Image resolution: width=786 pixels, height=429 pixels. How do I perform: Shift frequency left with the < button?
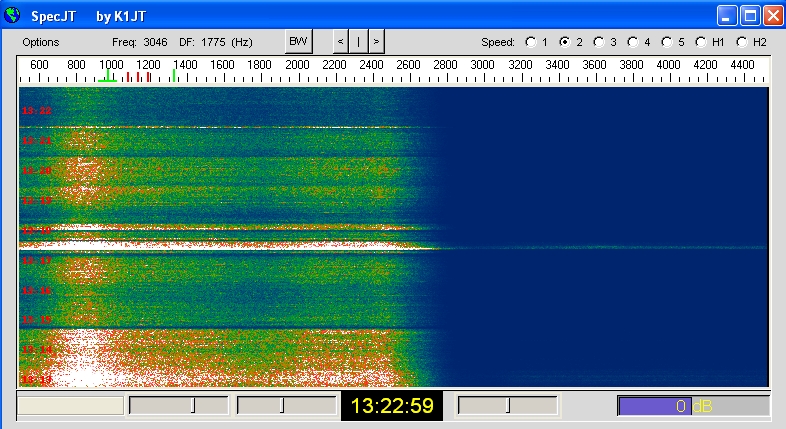[x=340, y=42]
